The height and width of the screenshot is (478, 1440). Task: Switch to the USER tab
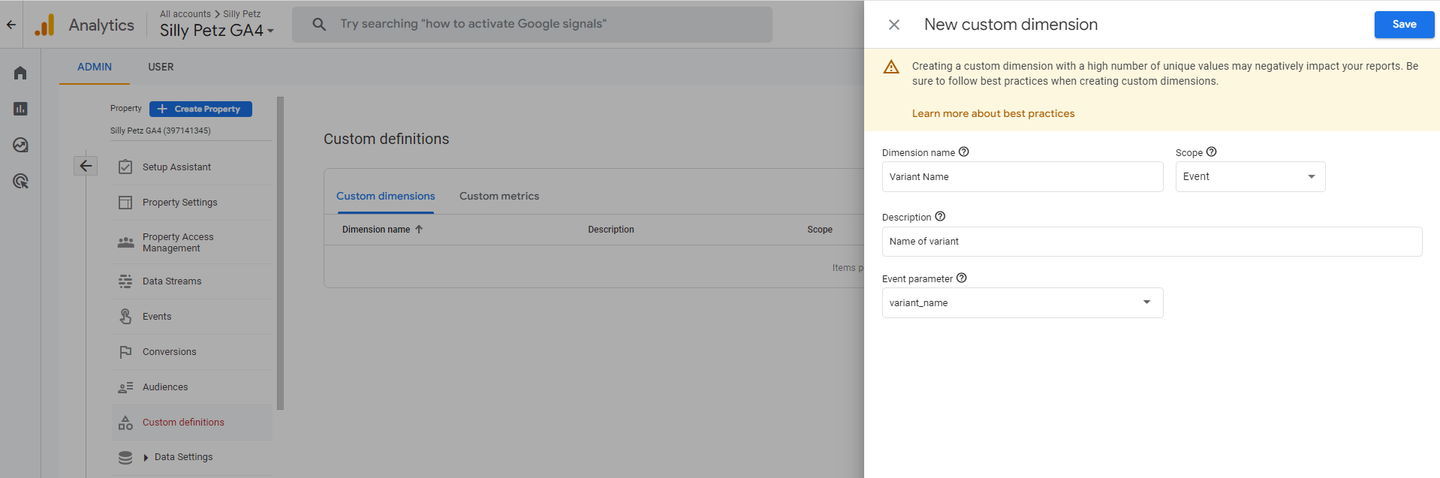tap(161, 67)
